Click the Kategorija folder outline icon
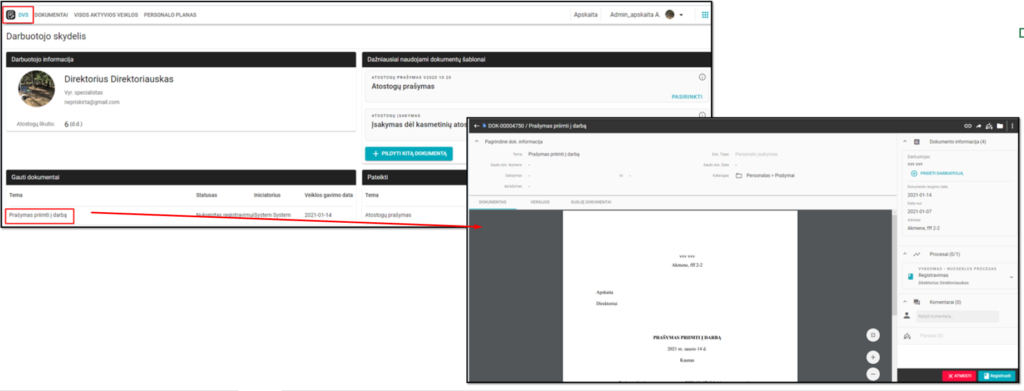The height and width of the screenshot is (391, 1024). coord(739,176)
